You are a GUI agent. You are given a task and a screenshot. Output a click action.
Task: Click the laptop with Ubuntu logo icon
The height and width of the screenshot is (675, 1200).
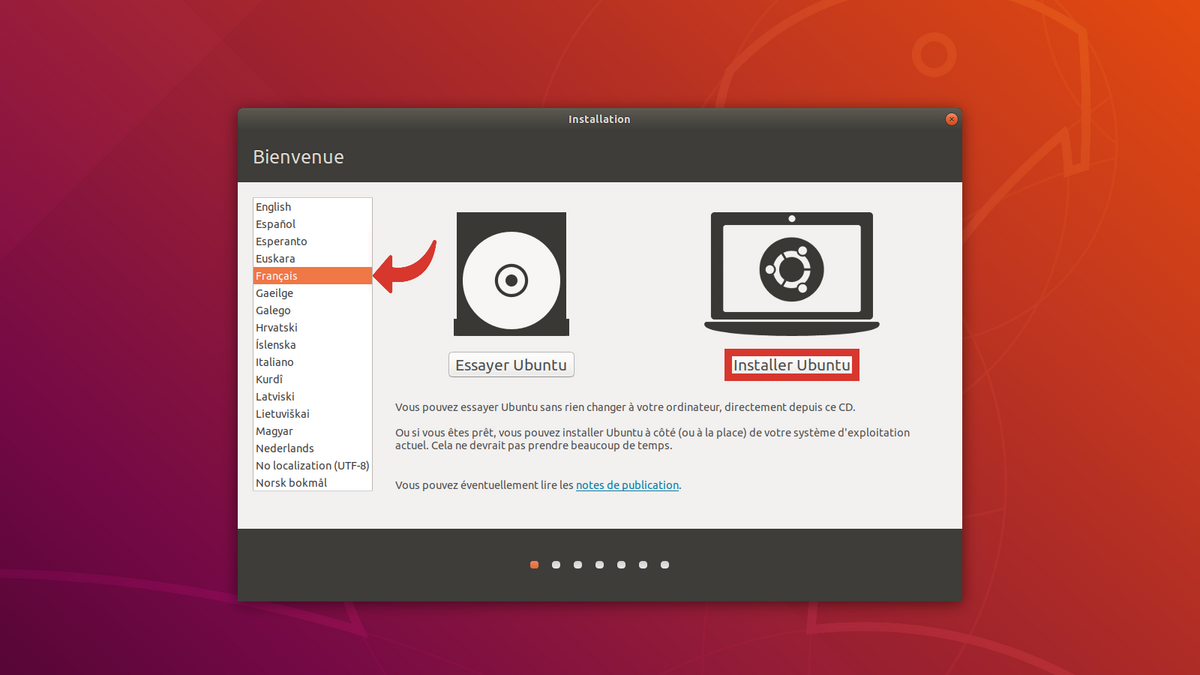[x=791, y=272]
